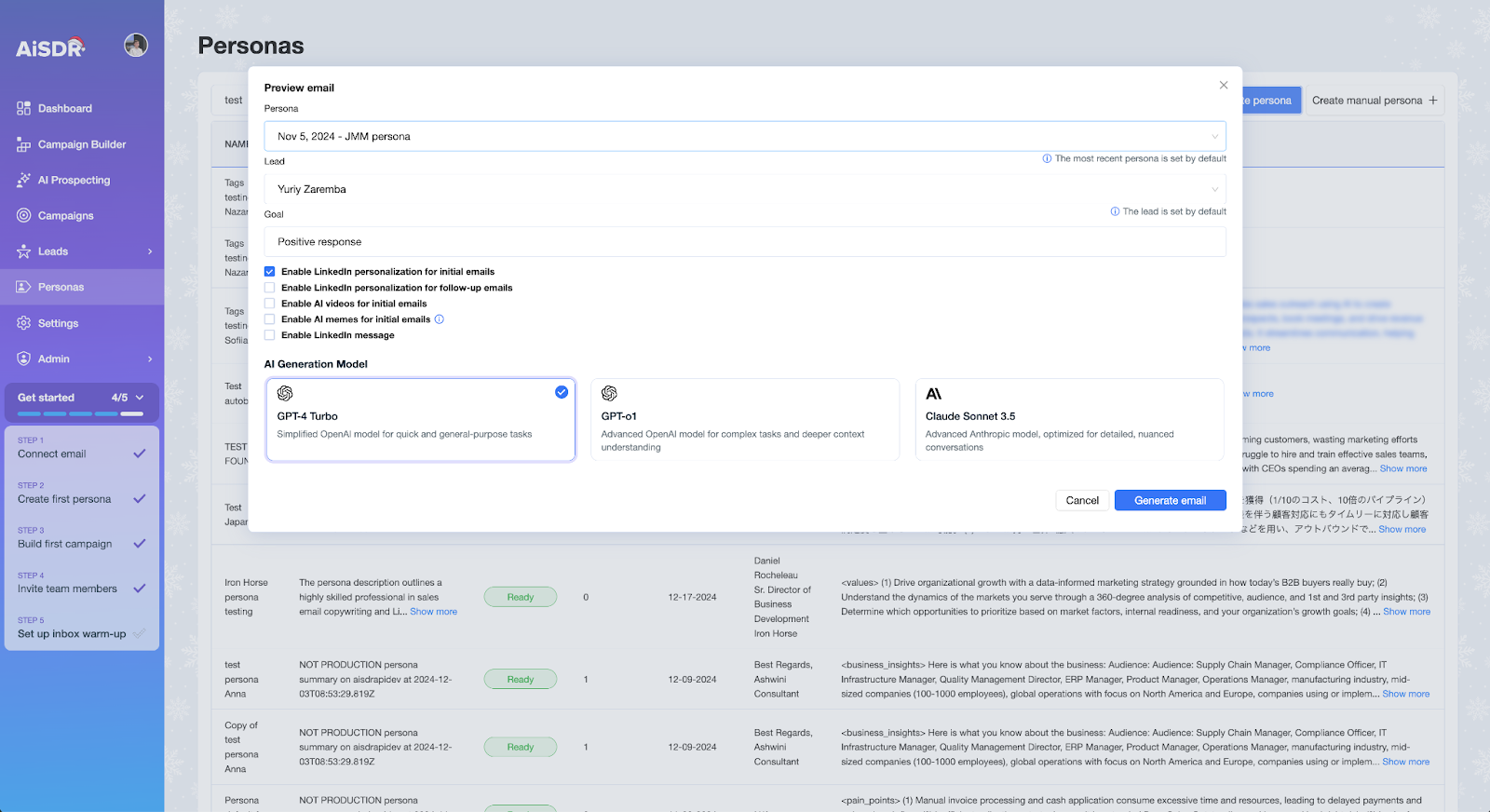The image size is (1490, 812).
Task: Open the user profile avatar
Action: (136, 45)
